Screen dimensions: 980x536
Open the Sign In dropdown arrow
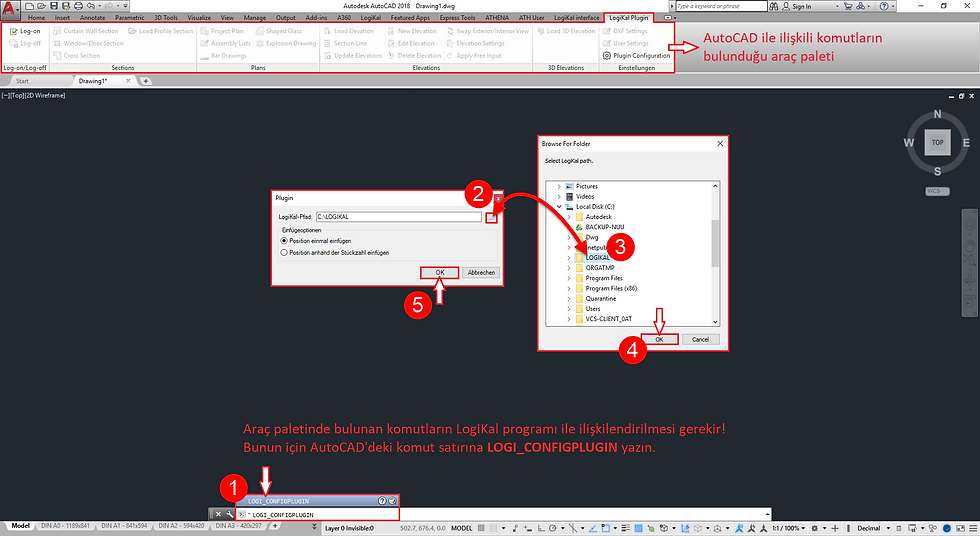838,6
